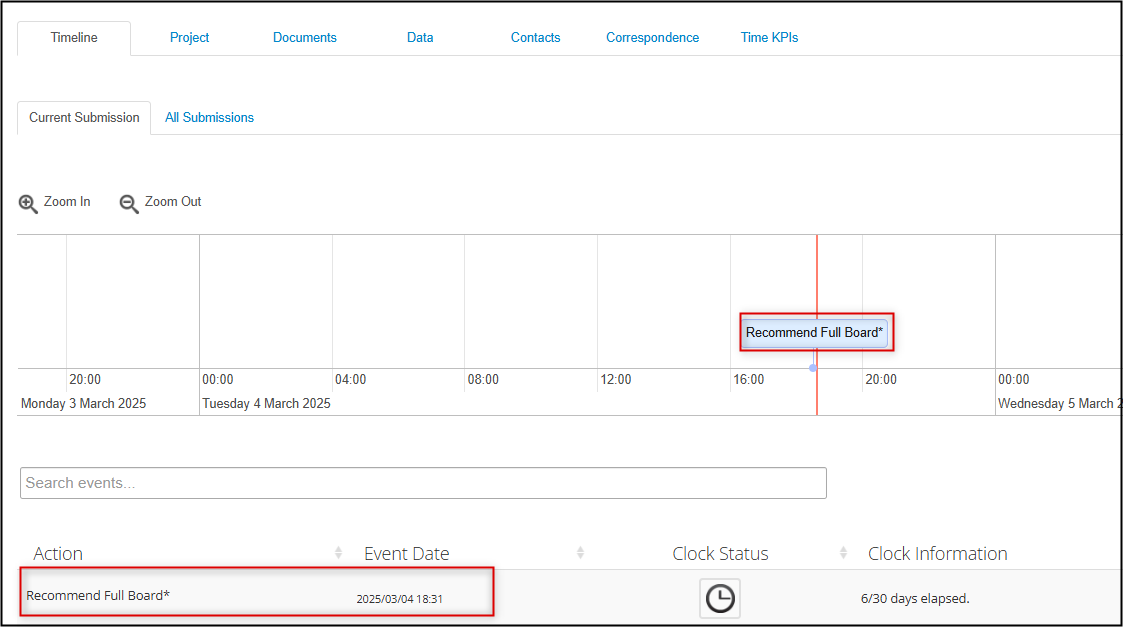Click the 2025/03/04 18:31 event date cell

click(400, 599)
